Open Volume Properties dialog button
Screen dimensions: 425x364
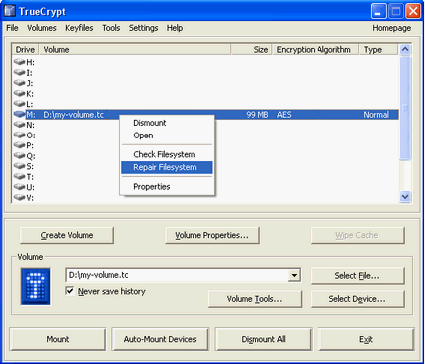212,235
